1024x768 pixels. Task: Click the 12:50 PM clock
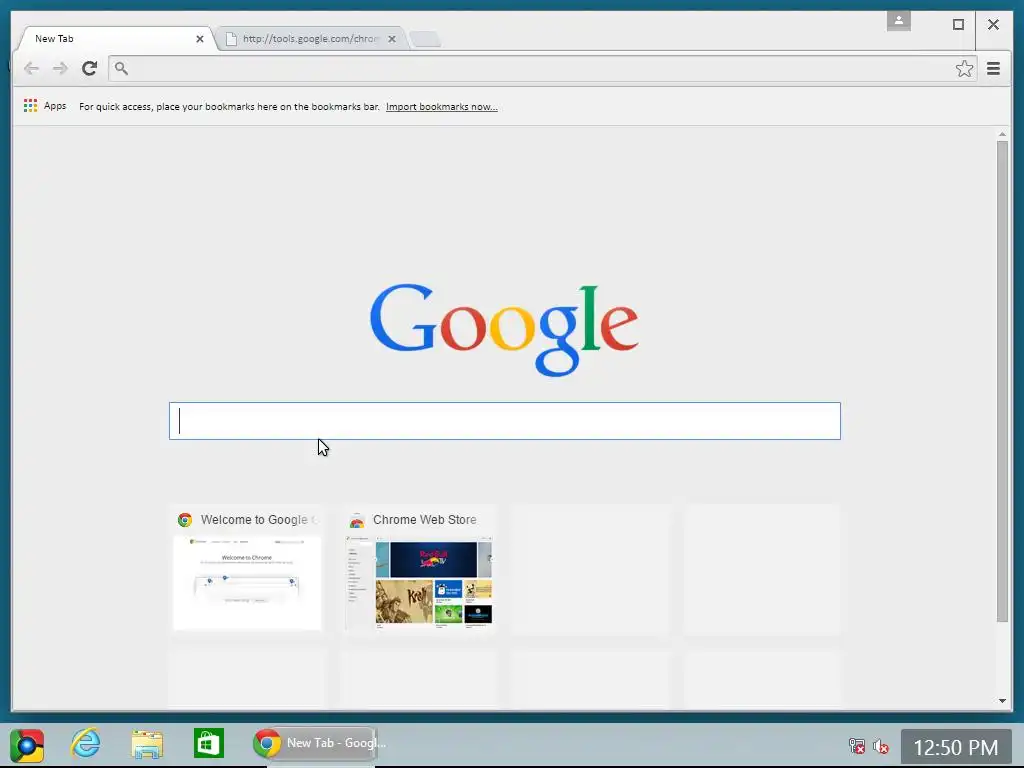pyautogui.click(x=955, y=747)
